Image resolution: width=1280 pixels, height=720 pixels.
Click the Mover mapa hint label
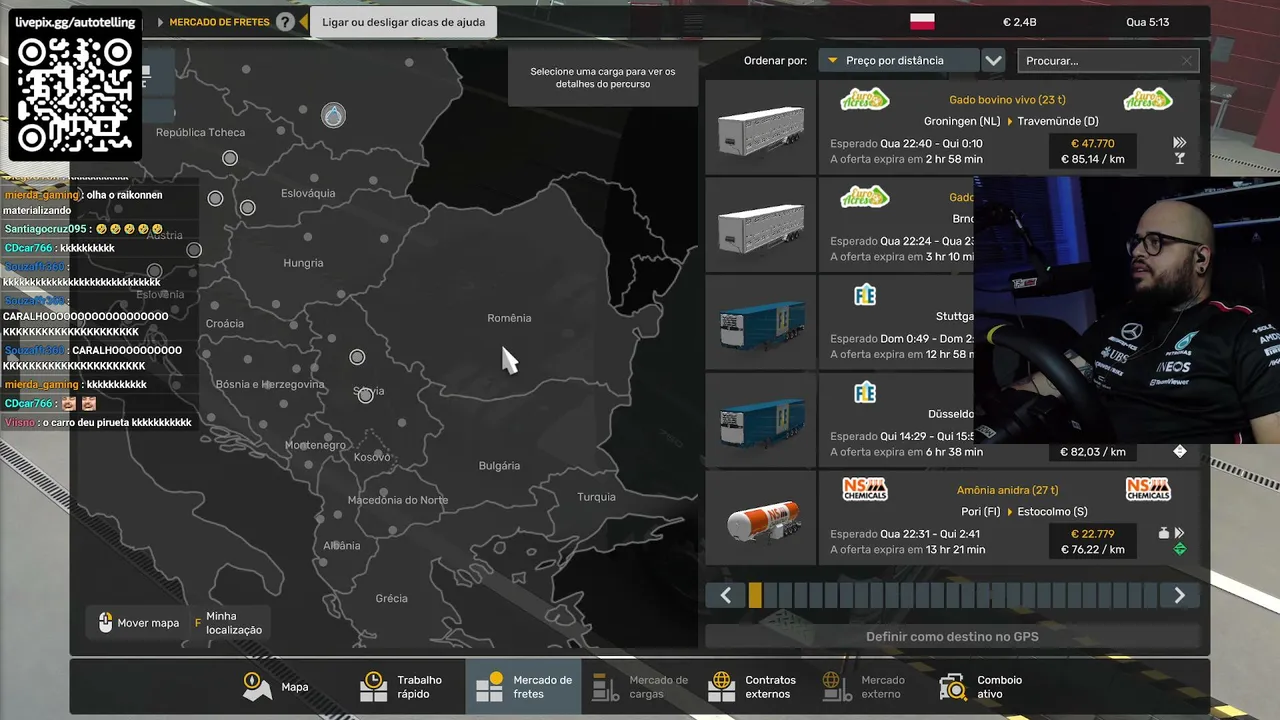coord(148,623)
